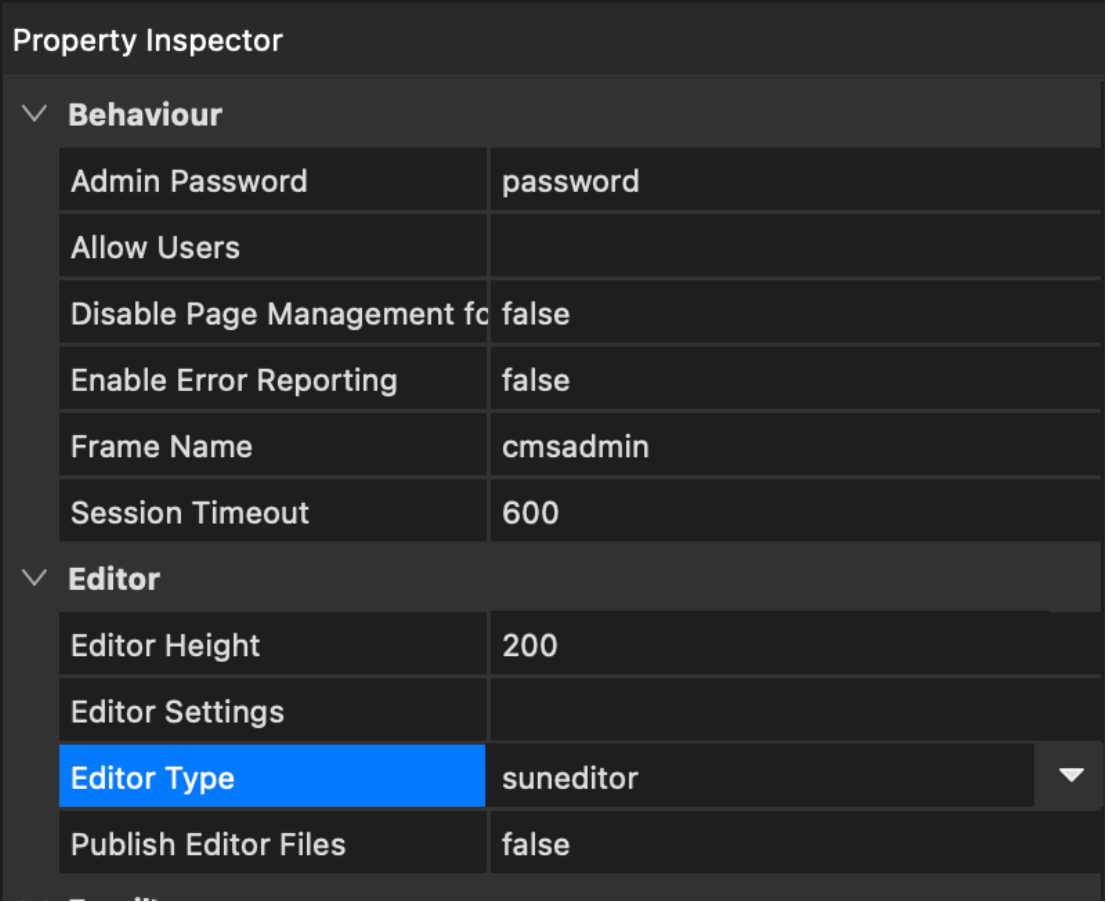Open the Editor Type dropdown arrow
Image resolution: width=1106 pixels, height=902 pixels.
(1071, 776)
